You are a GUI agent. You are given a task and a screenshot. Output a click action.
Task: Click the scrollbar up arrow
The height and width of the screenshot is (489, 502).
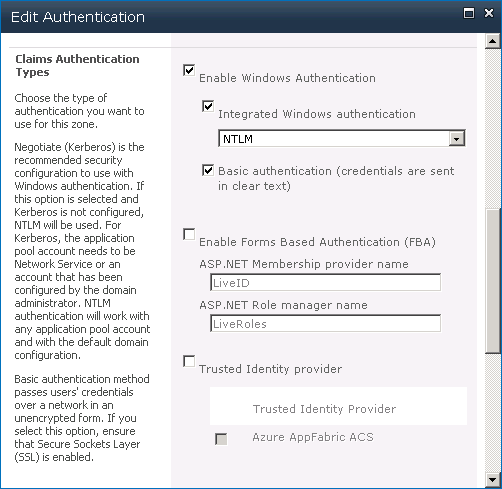click(x=492, y=41)
